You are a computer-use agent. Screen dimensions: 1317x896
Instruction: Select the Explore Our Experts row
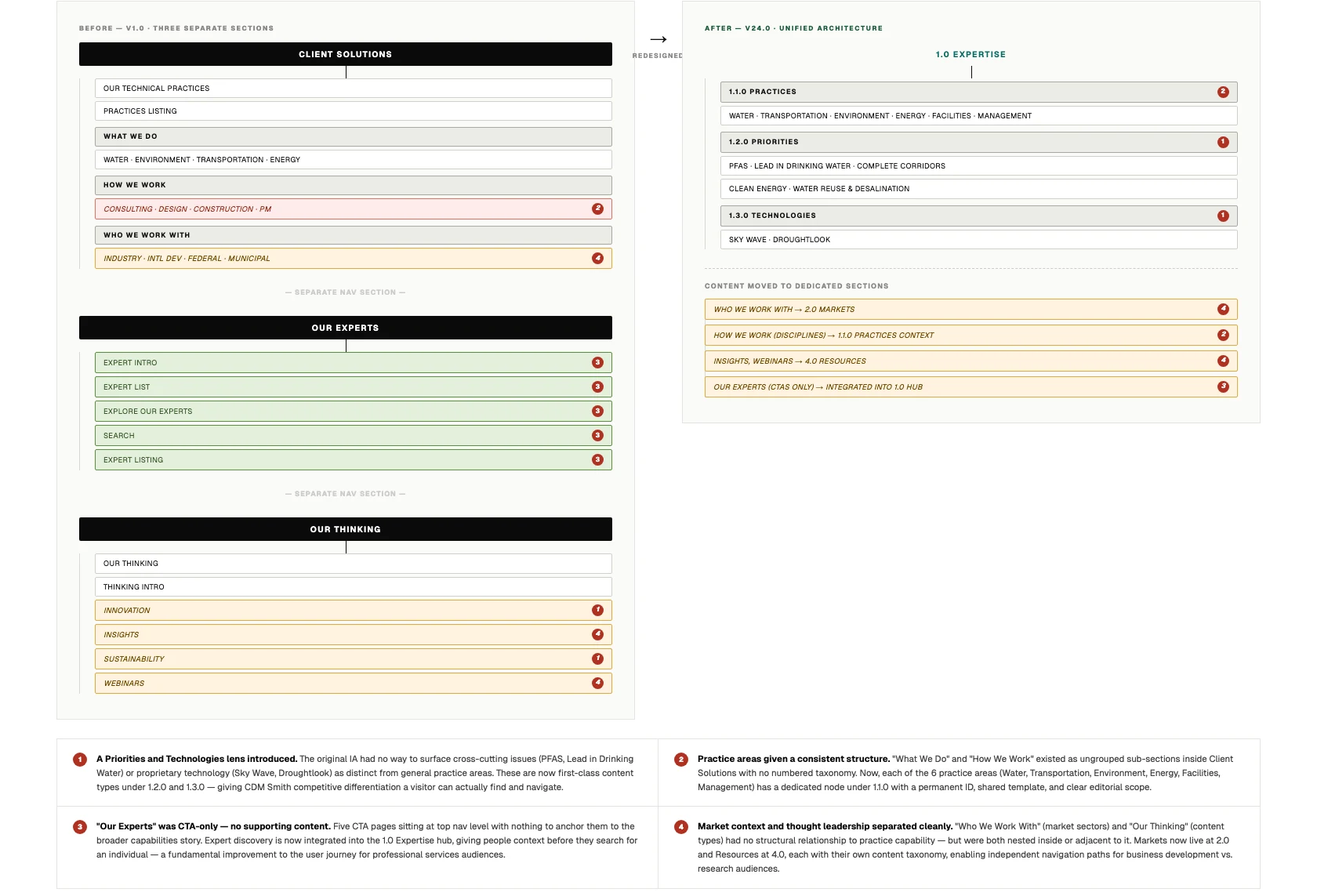click(354, 411)
